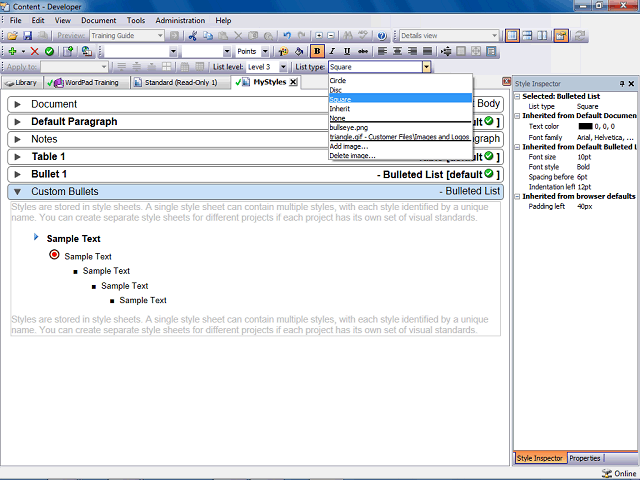Switch to the Properties tab at bottom
This screenshot has height=480, width=640.
tap(584, 458)
